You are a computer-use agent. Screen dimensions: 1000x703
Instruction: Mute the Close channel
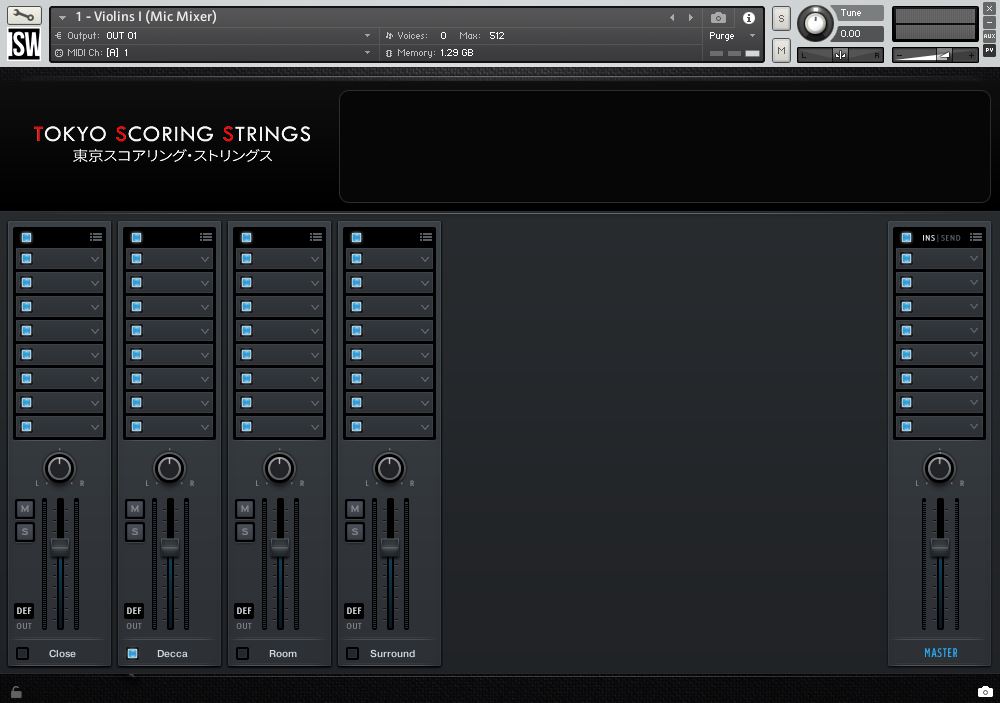[25, 508]
